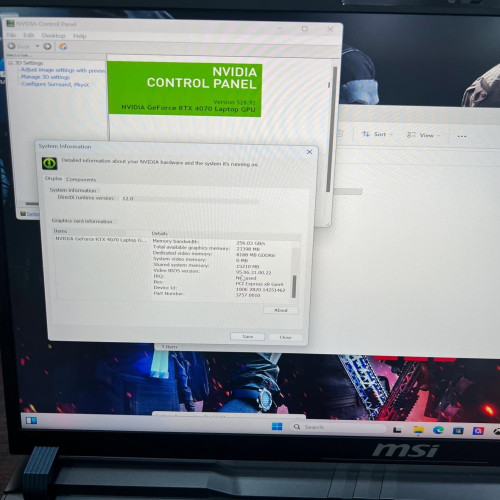
Task: Click the Forward arrow toolbar icon
Action: tap(47, 46)
